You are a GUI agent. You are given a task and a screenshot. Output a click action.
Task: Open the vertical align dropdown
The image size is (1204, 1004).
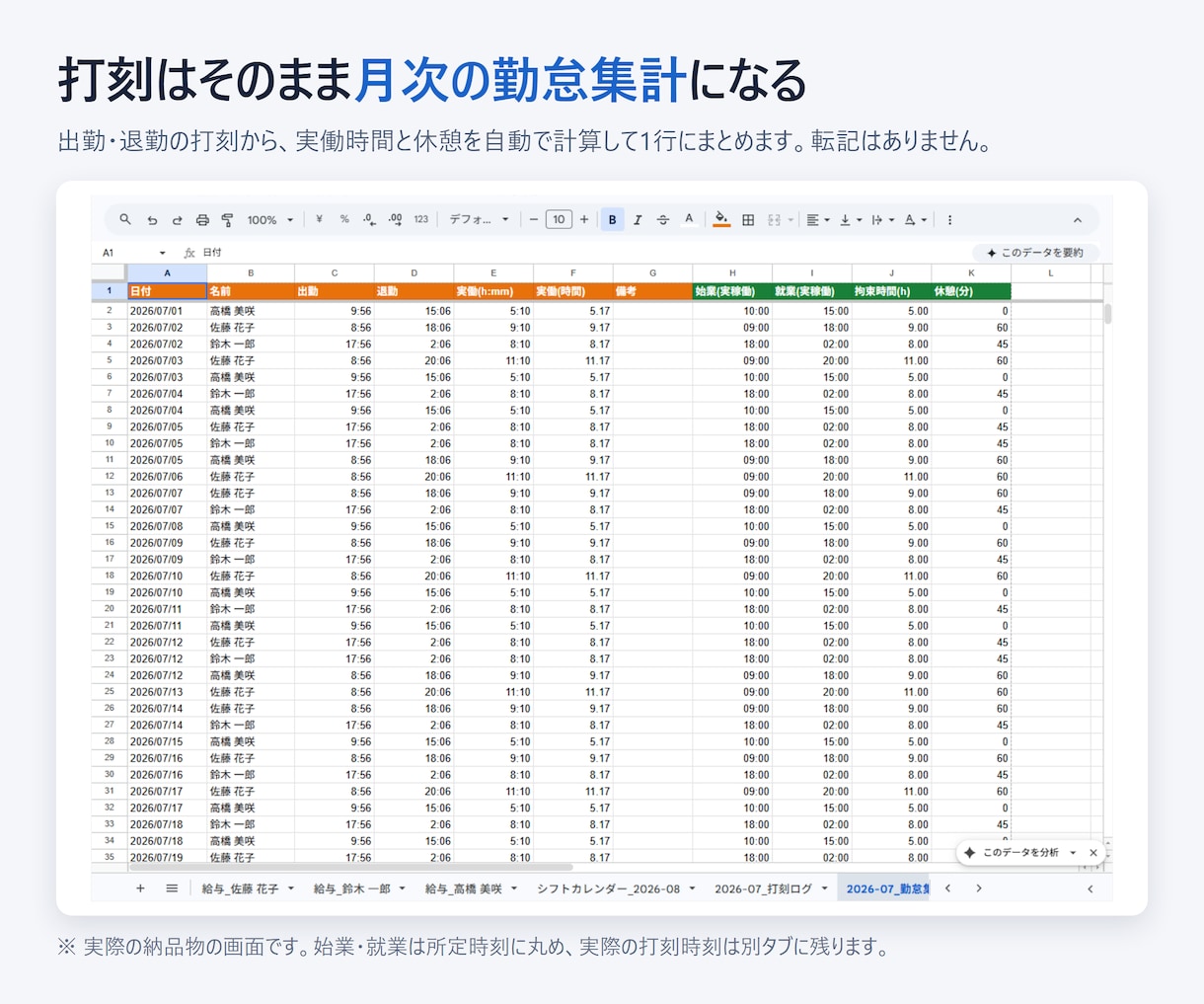coord(851,219)
